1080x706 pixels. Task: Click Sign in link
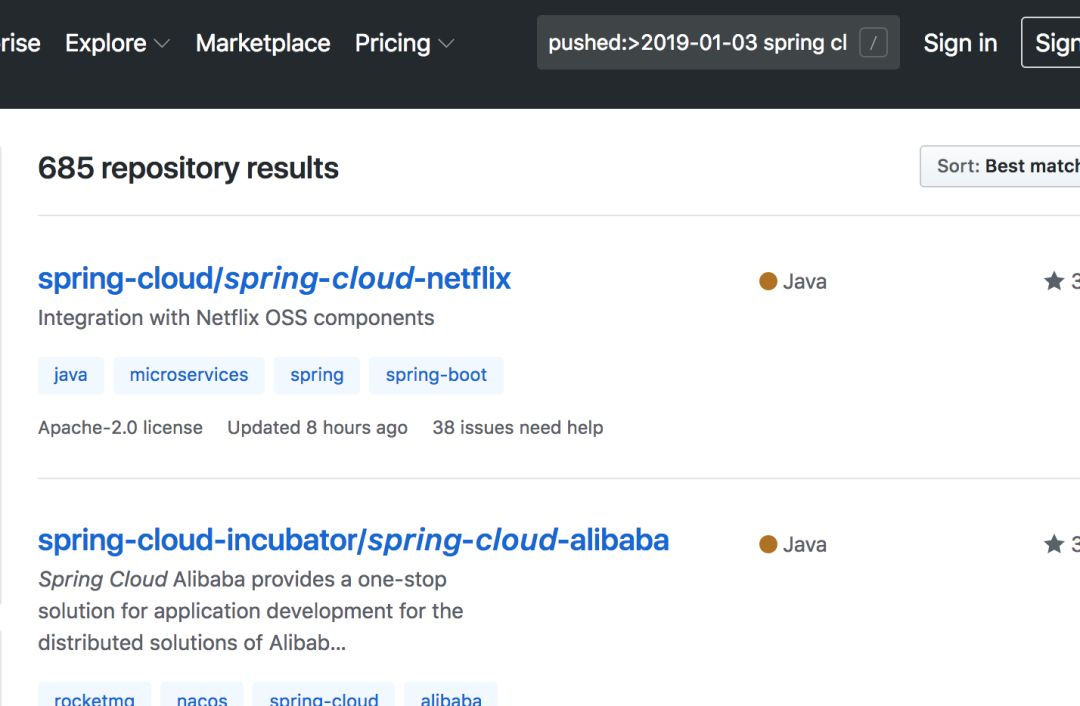click(x=960, y=43)
